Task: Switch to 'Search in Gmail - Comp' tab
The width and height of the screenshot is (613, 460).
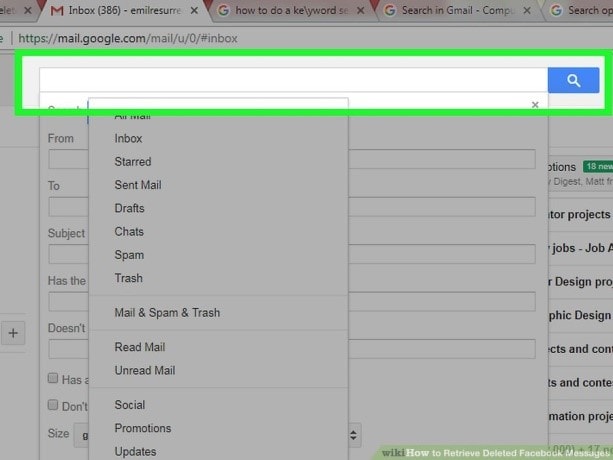Action: [457, 11]
